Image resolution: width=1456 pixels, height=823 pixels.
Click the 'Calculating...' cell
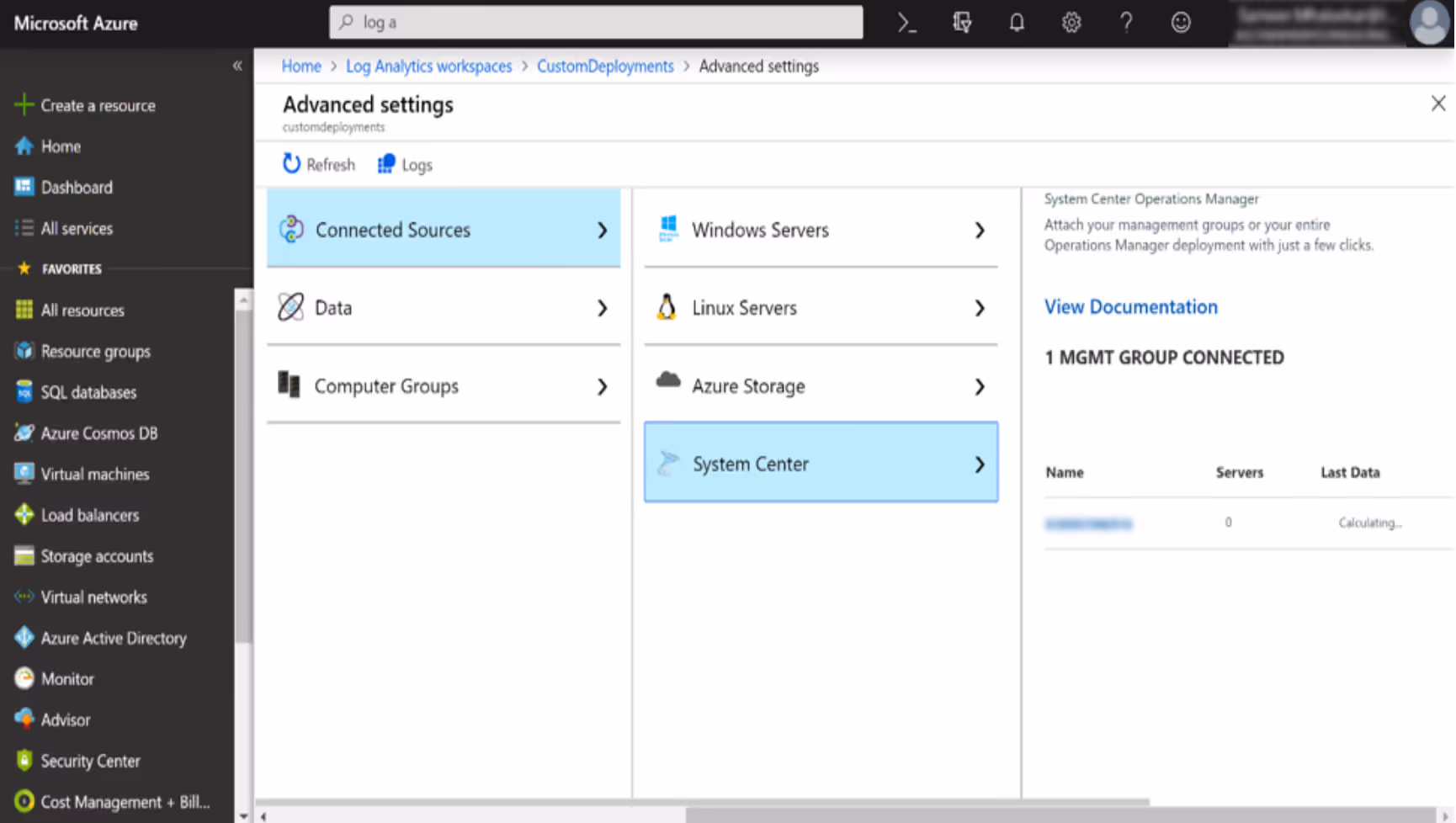click(x=1369, y=523)
